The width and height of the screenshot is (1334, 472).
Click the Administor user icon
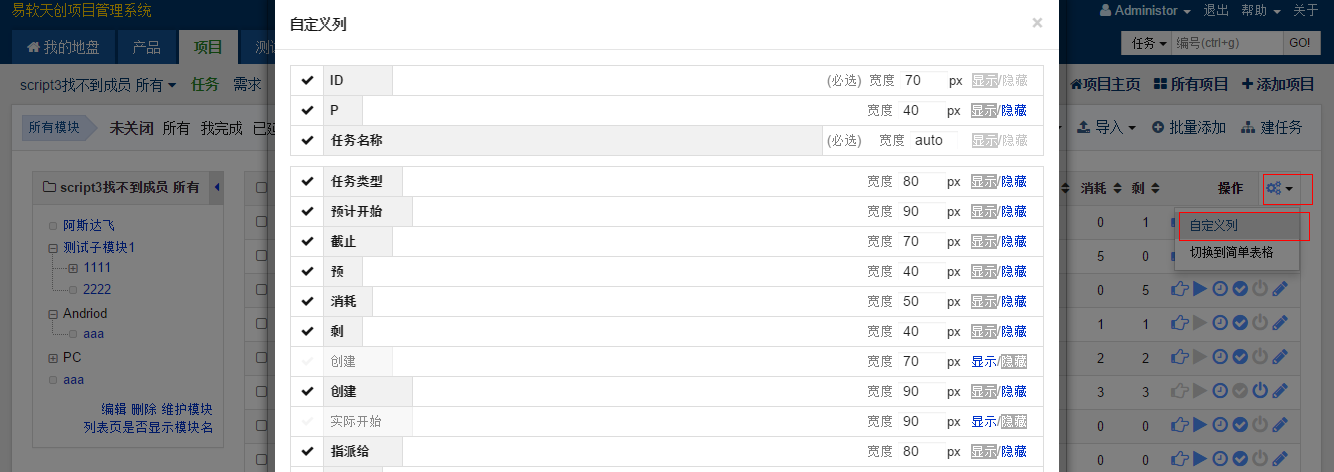[x=1105, y=11]
